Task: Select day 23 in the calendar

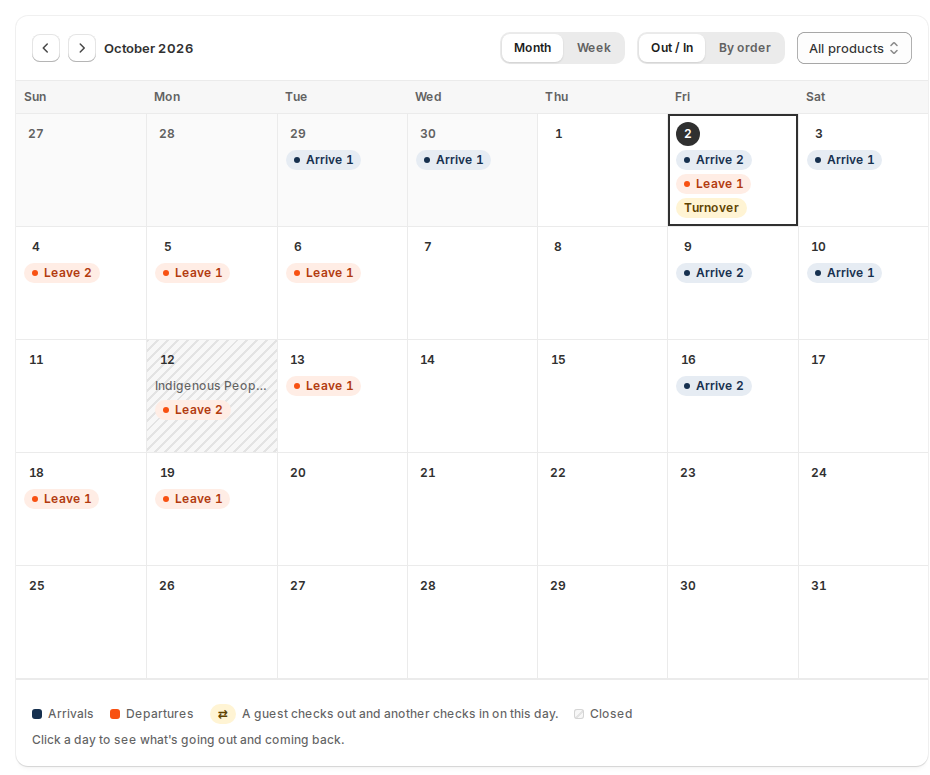Action: pos(732,509)
